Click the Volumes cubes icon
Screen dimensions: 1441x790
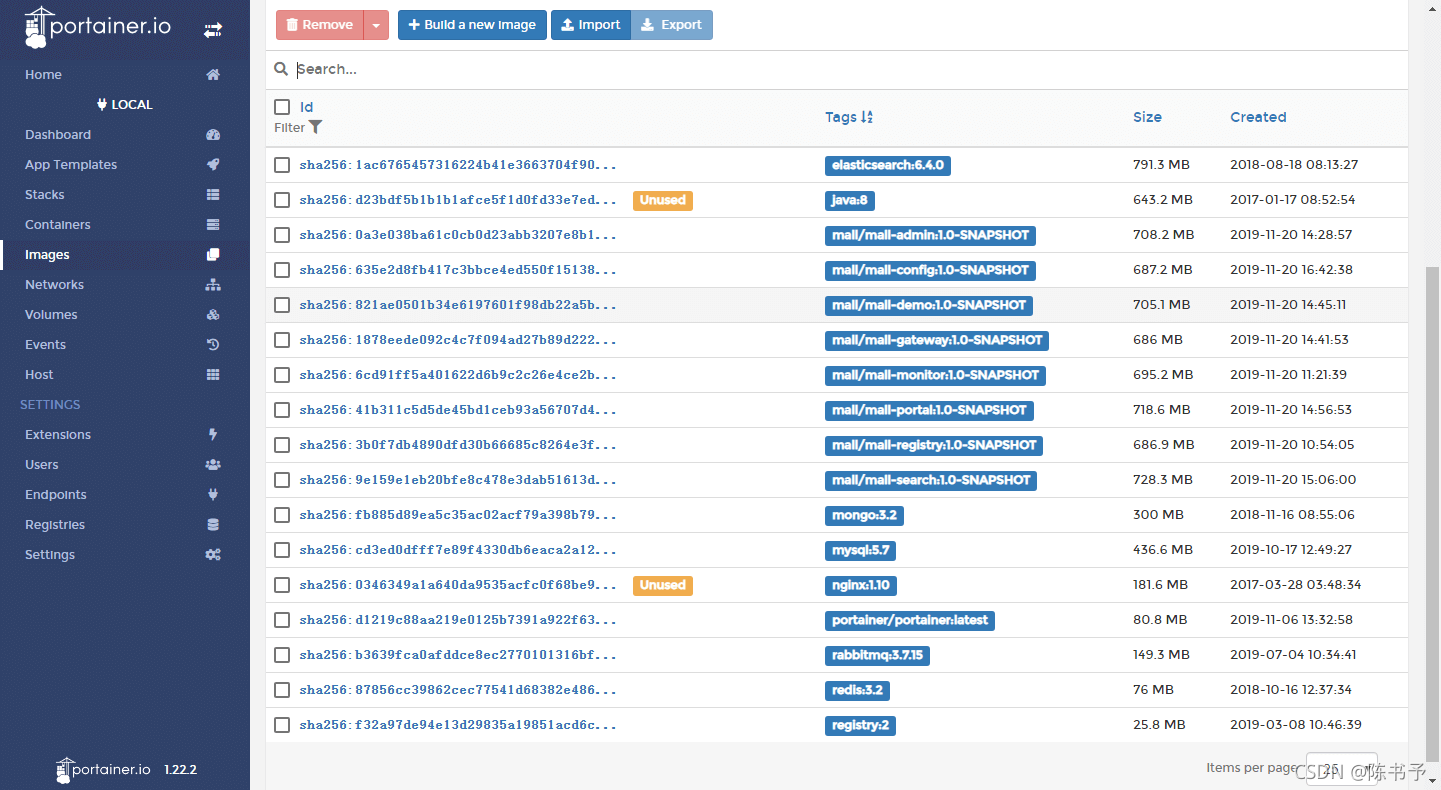(x=213, y=315)
